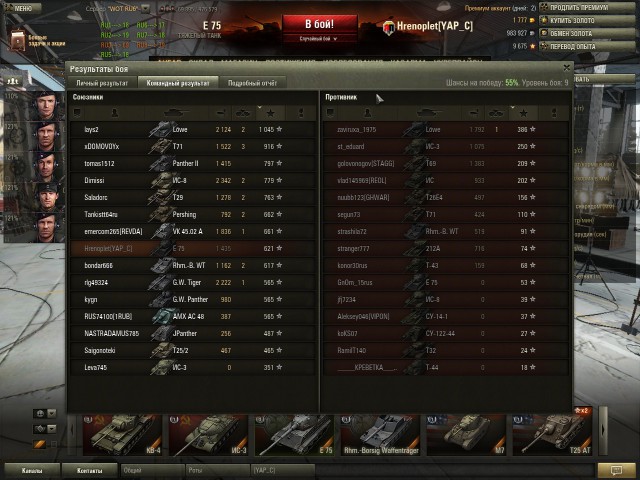This screenshot has width=640, height=480.
Task: Click «Обмен золота» button
Action: (587, 33)
